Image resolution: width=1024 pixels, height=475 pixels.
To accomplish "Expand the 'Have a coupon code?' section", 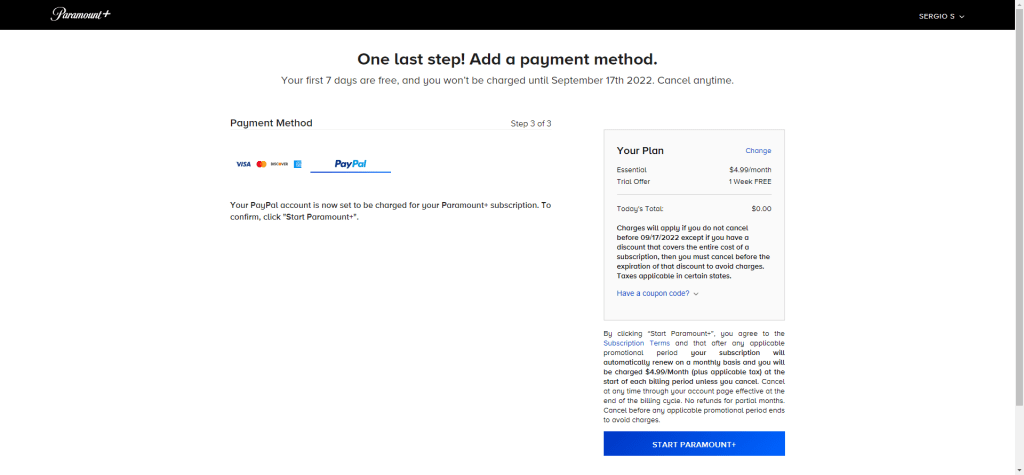I will (657, 293).
